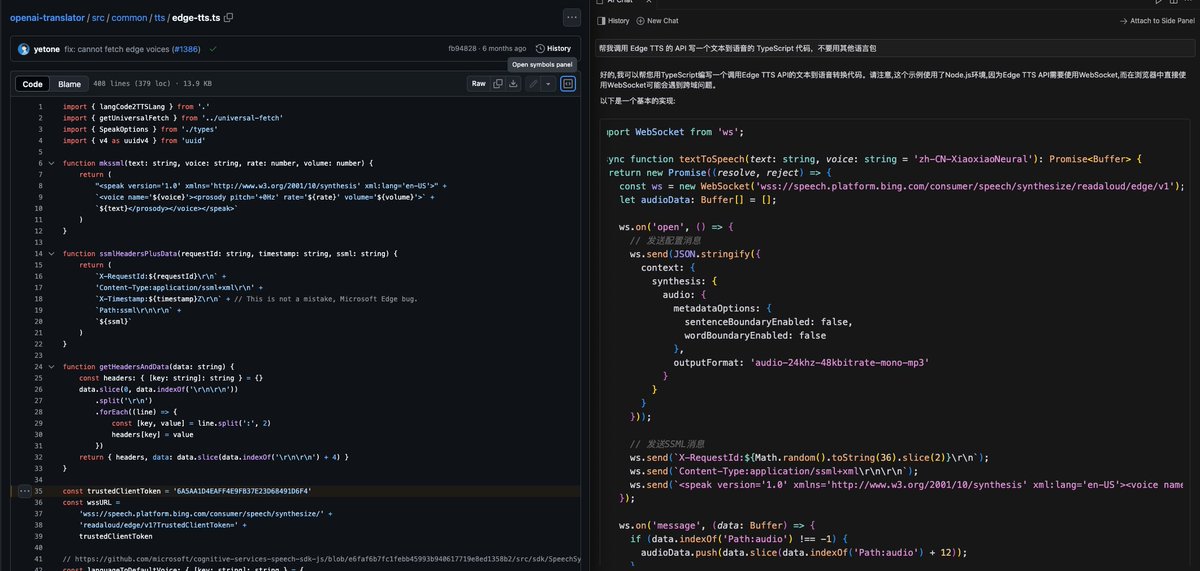Click yetone's avatar image
Screen dimensions: 1200x571
[23, 48]
